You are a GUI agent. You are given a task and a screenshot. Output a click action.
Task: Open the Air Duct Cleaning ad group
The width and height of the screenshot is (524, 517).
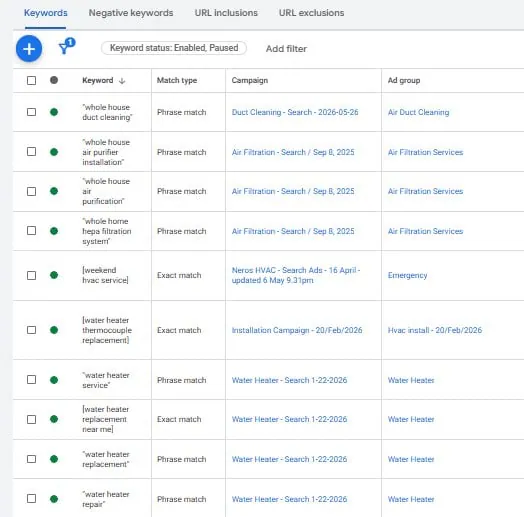[418, 112]
